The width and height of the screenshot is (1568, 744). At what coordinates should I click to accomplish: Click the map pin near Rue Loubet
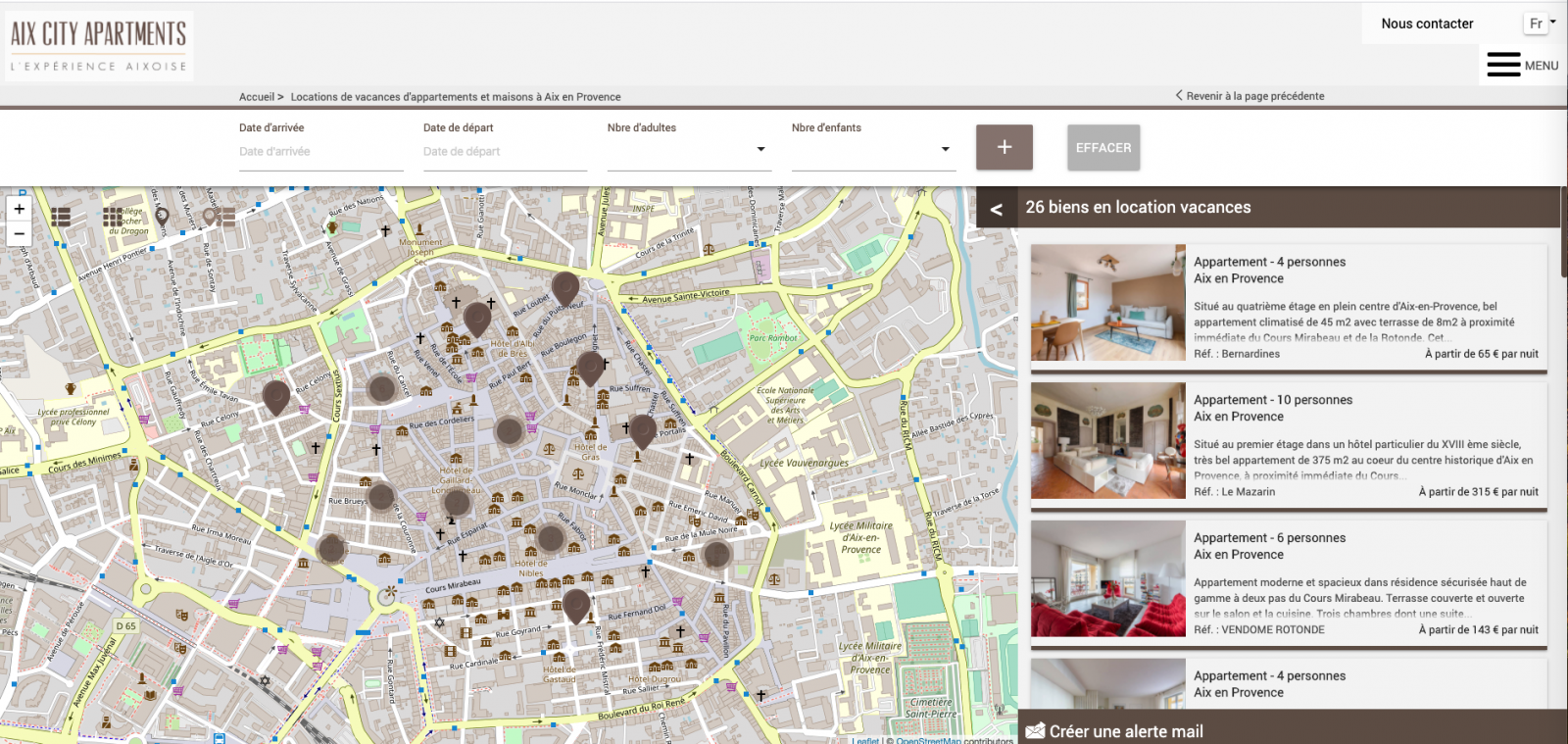[x=565, y=289]
